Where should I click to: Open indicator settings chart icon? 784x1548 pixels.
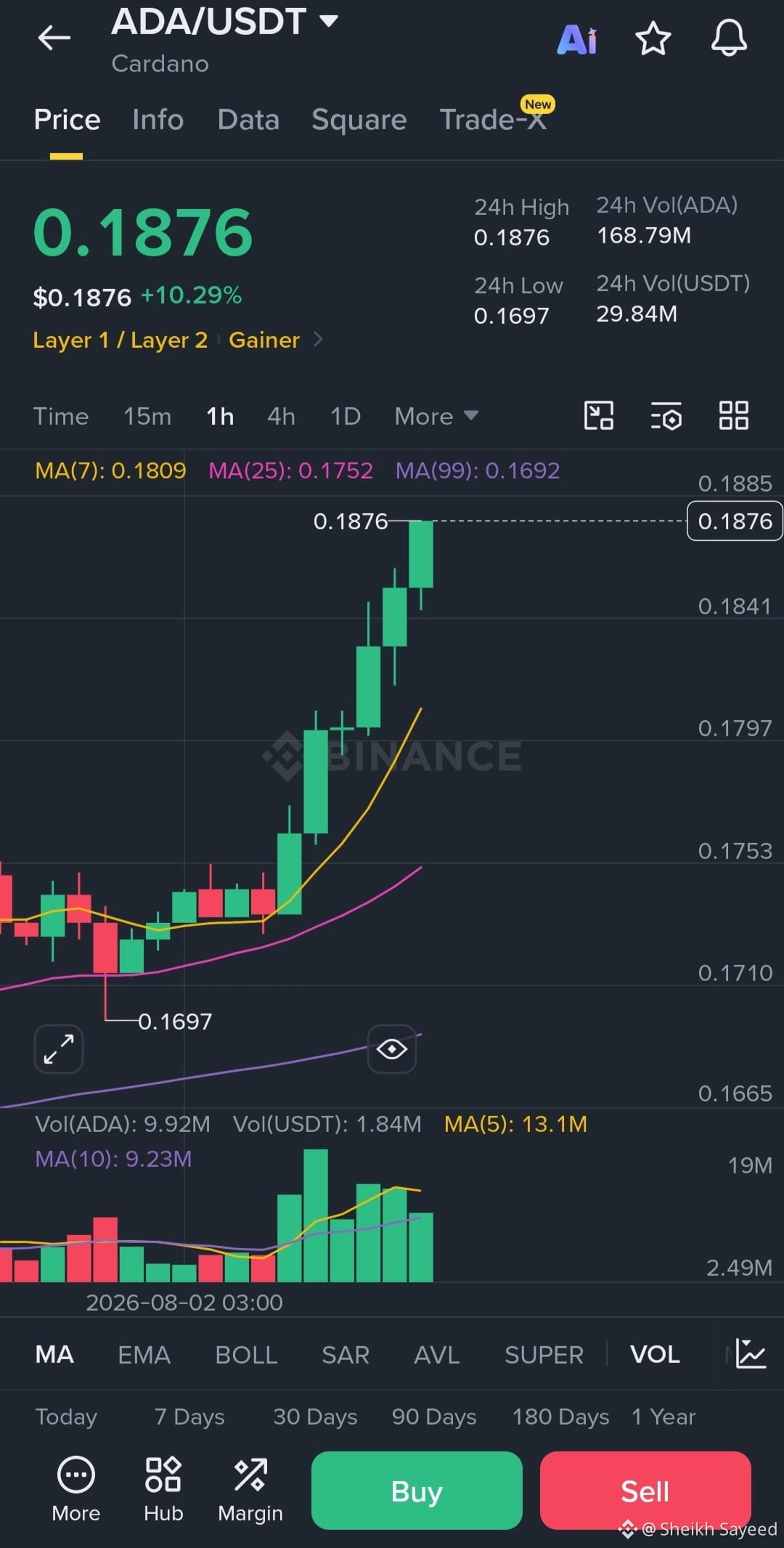751,1354
